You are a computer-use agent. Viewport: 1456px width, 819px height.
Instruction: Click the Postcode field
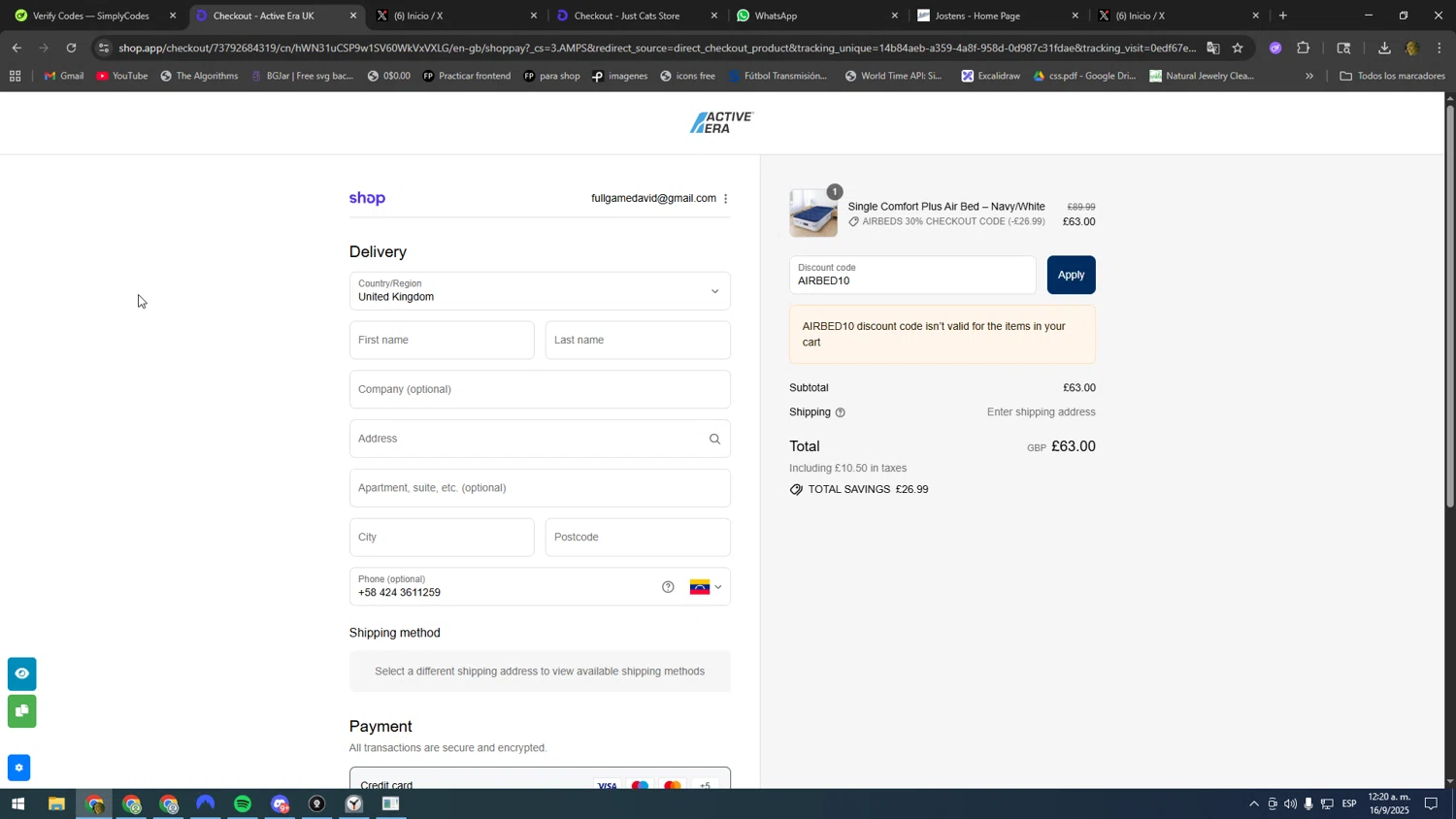coord(638,538)
